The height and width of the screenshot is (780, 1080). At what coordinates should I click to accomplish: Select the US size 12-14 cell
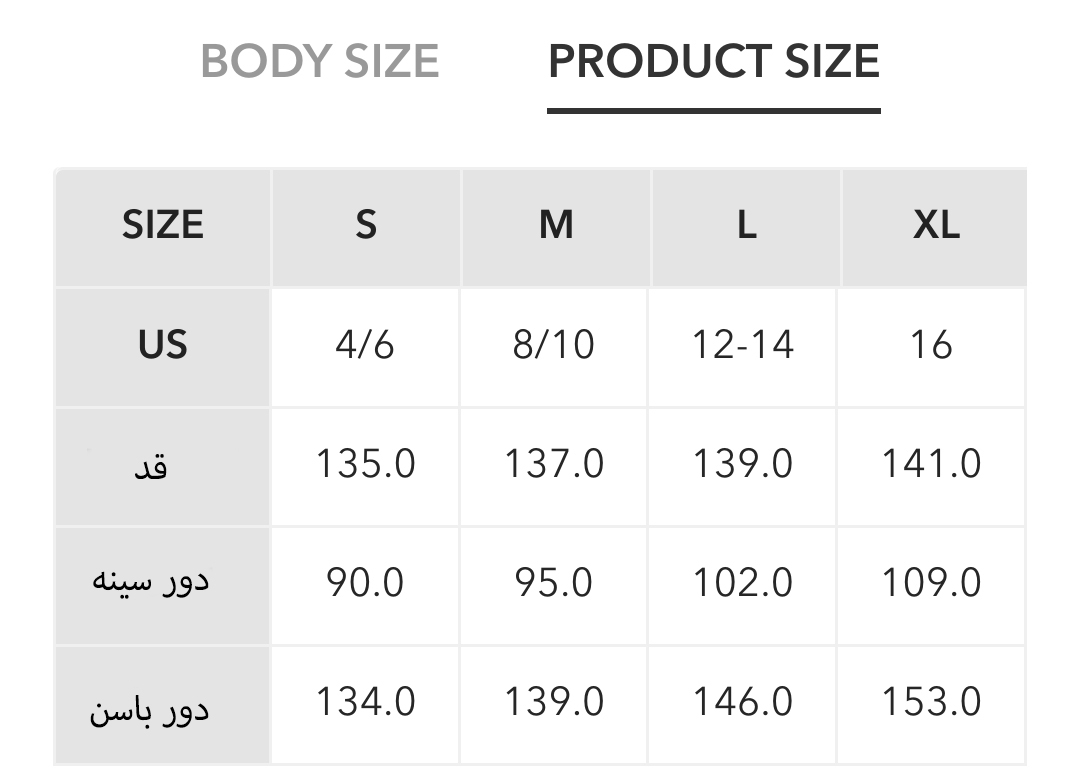[x=743, y=345]
